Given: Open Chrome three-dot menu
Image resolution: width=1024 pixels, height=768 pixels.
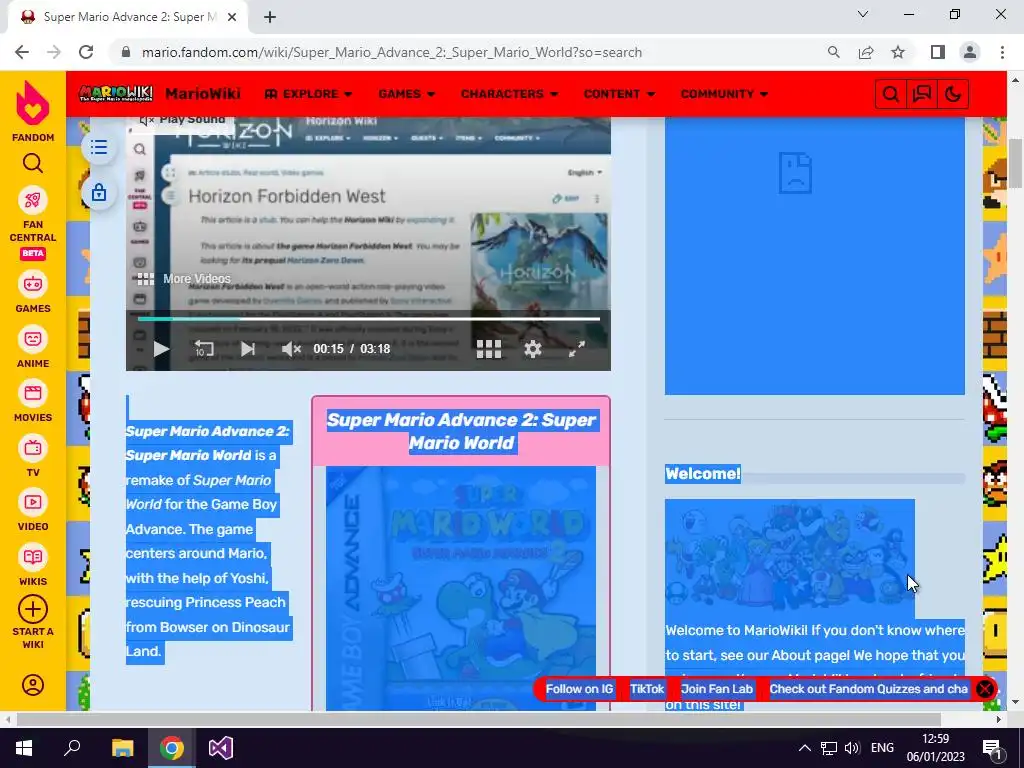Looking at the screenshot, I should pos(1002,52).
